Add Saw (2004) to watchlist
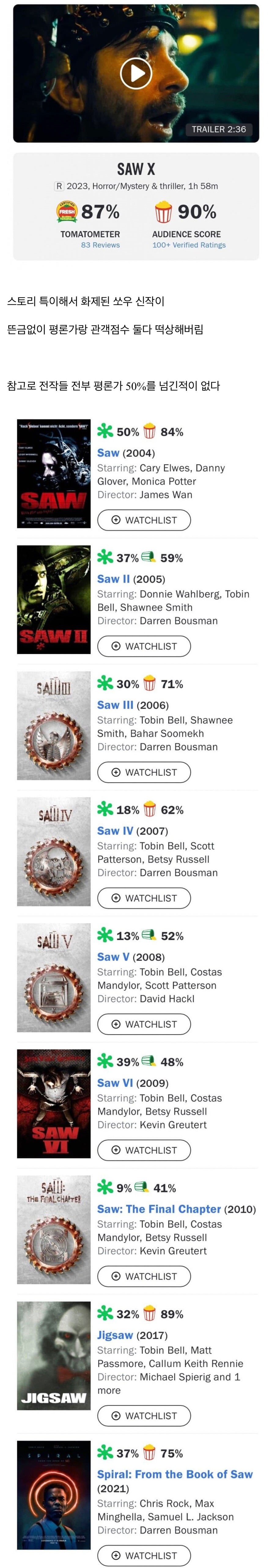Viewport: 275px width, 1568px height. [144, 520]
